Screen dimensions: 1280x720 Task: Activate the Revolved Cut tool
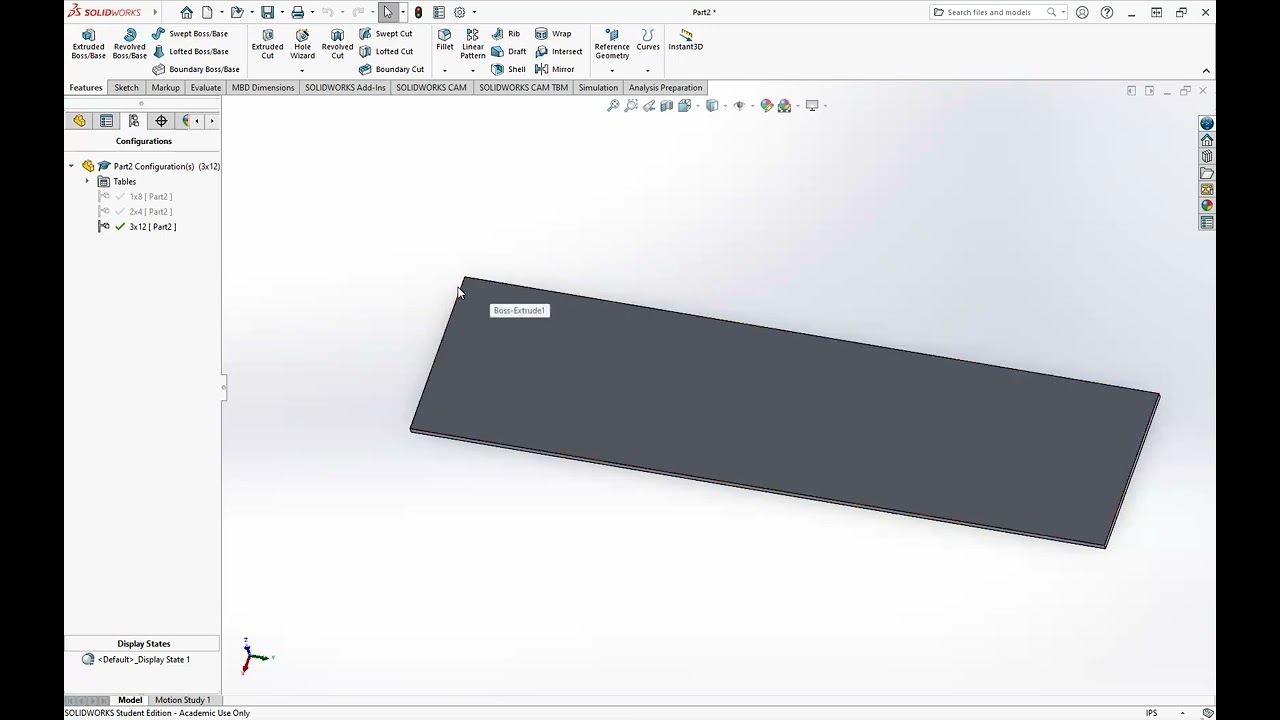click(x=337, y=45)
